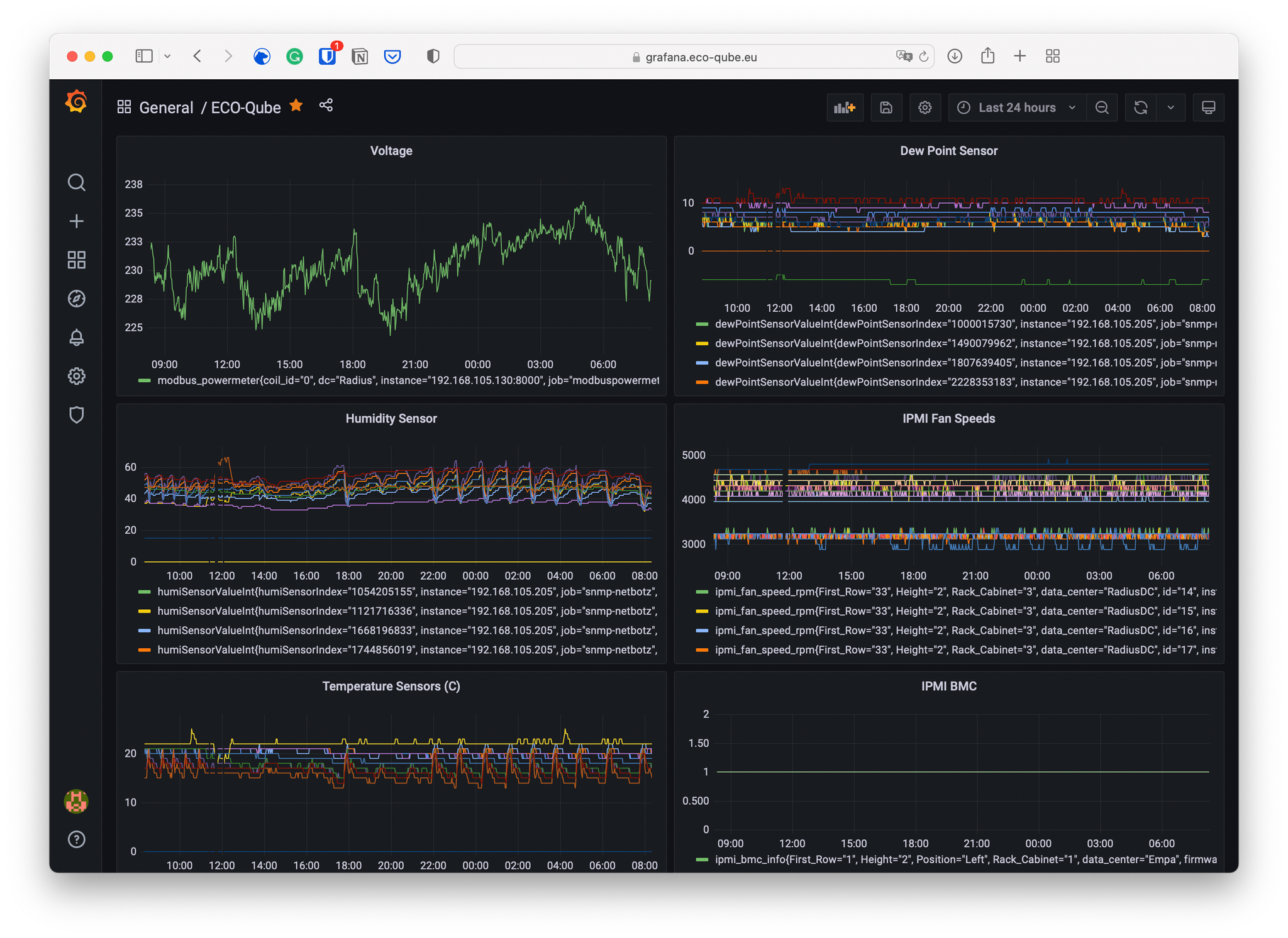The width and height of the screenshot is (1288, 938).
Task: Open the IPMI Fan Speeds panel menu
Action: 948,419
